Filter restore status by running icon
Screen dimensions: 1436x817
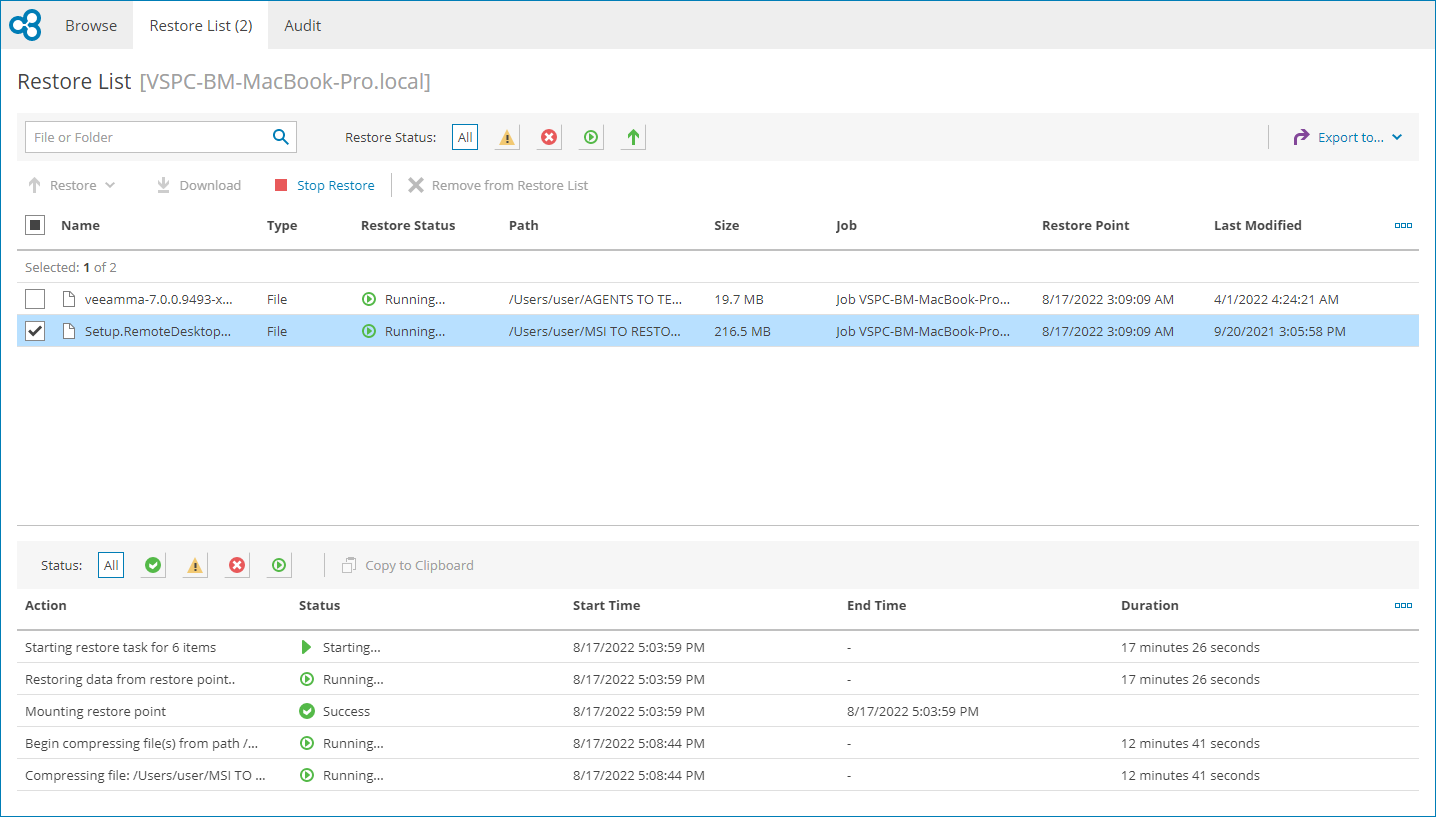pos(591,137)
